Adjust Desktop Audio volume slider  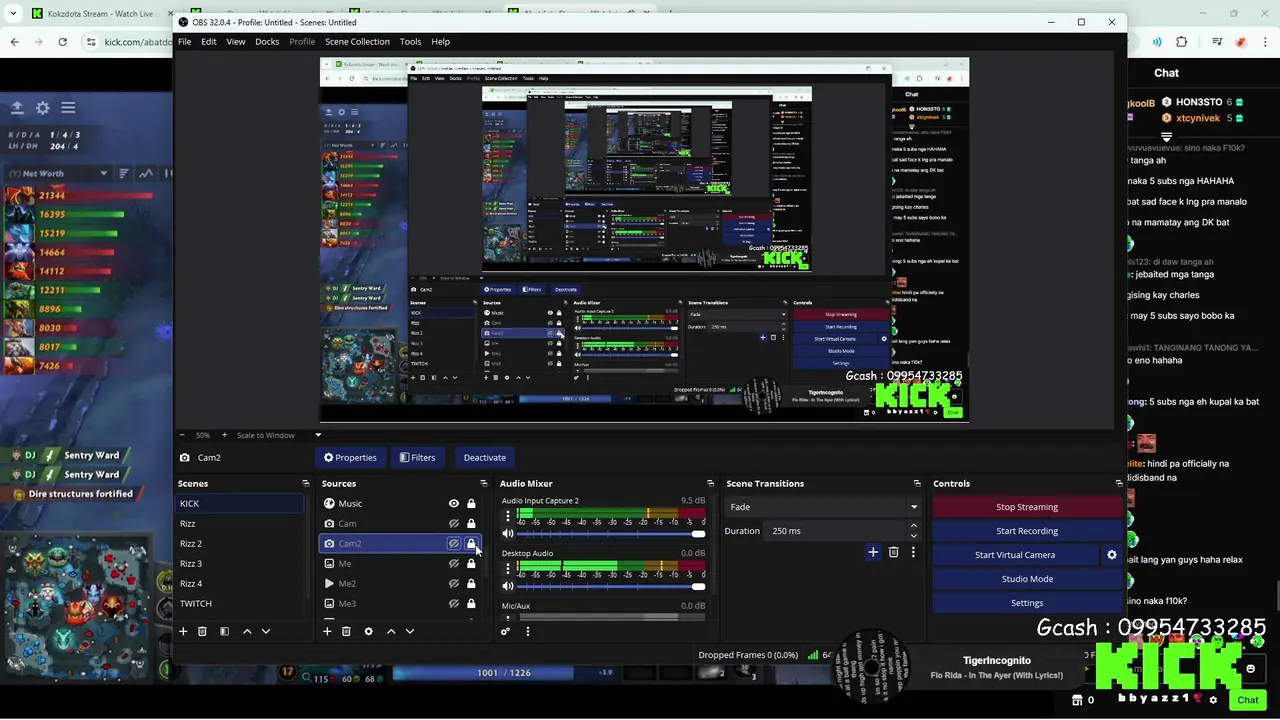[x=611, y=586]
